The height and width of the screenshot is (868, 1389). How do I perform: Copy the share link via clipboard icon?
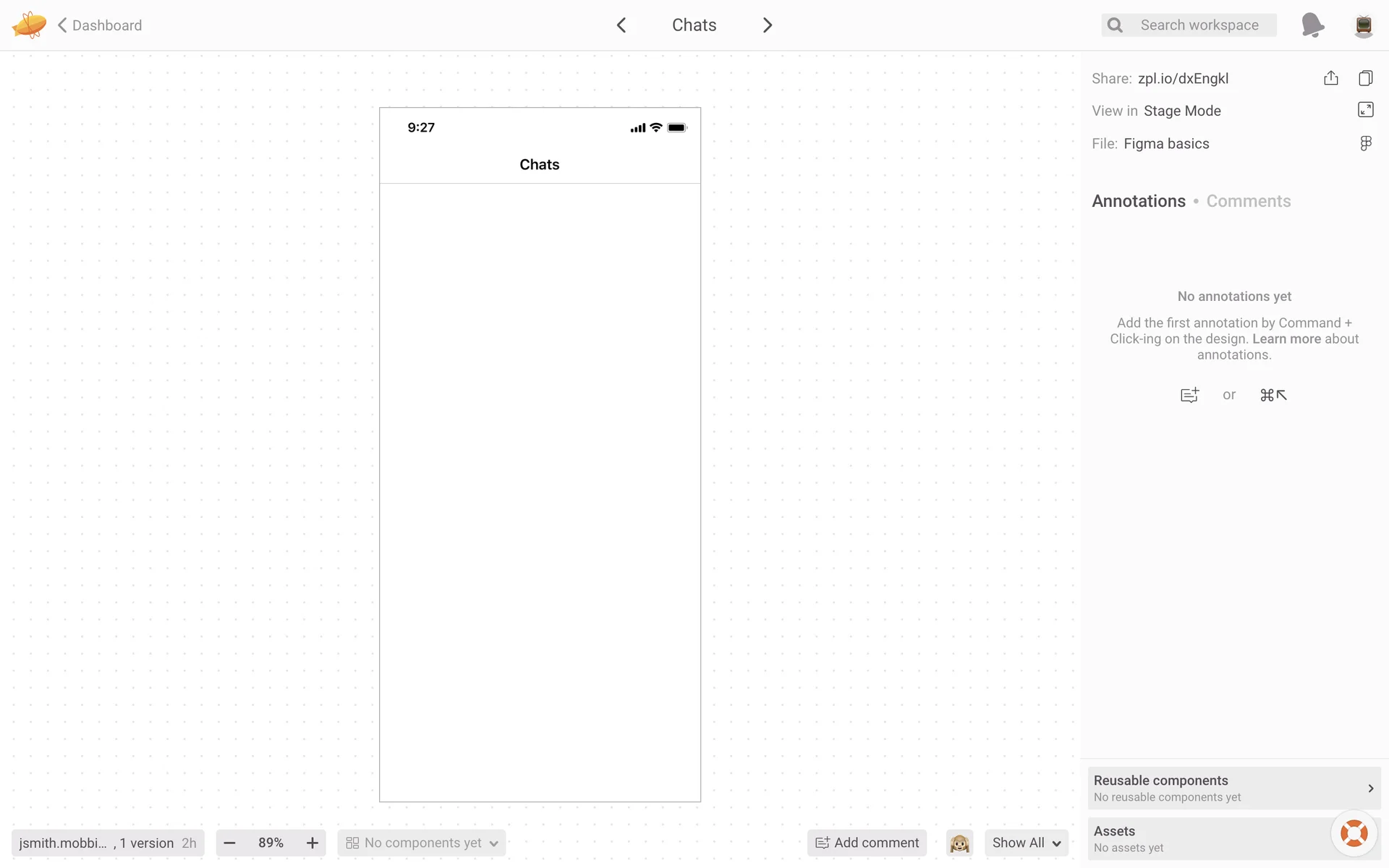[1366, 78]
